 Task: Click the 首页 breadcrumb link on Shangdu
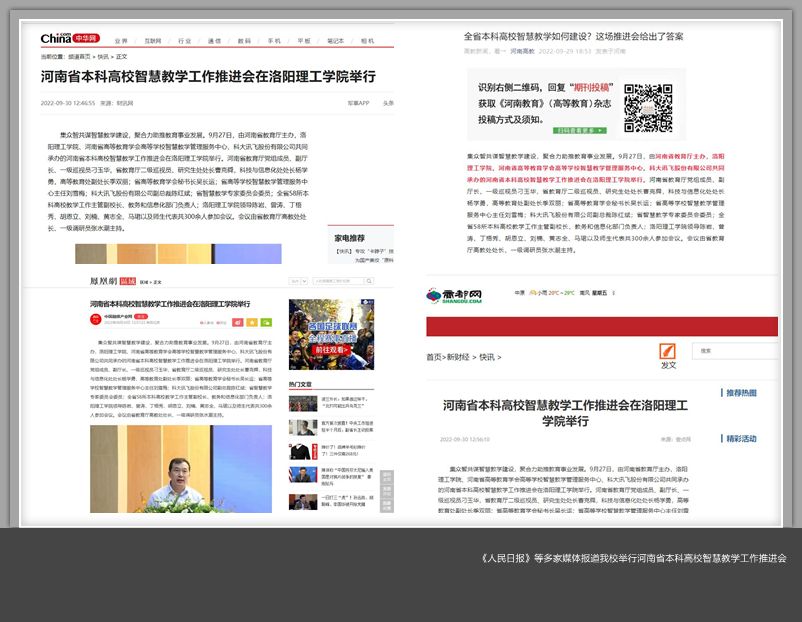click(x=433, y=356)
